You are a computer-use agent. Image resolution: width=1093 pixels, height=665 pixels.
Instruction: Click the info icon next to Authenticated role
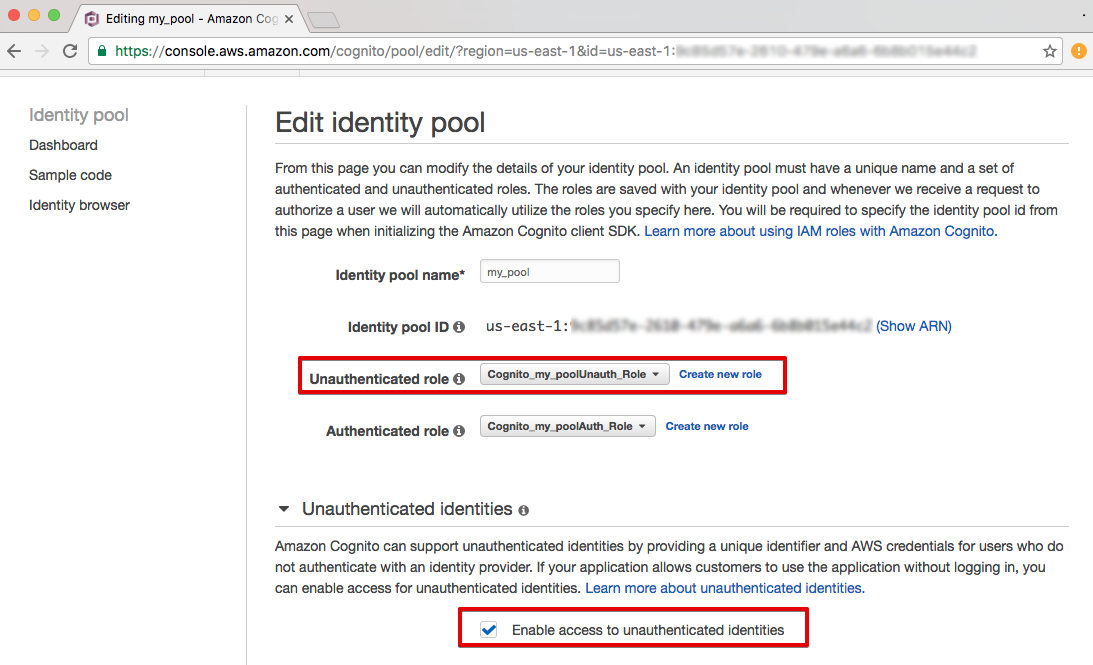[x=459, y=431]
